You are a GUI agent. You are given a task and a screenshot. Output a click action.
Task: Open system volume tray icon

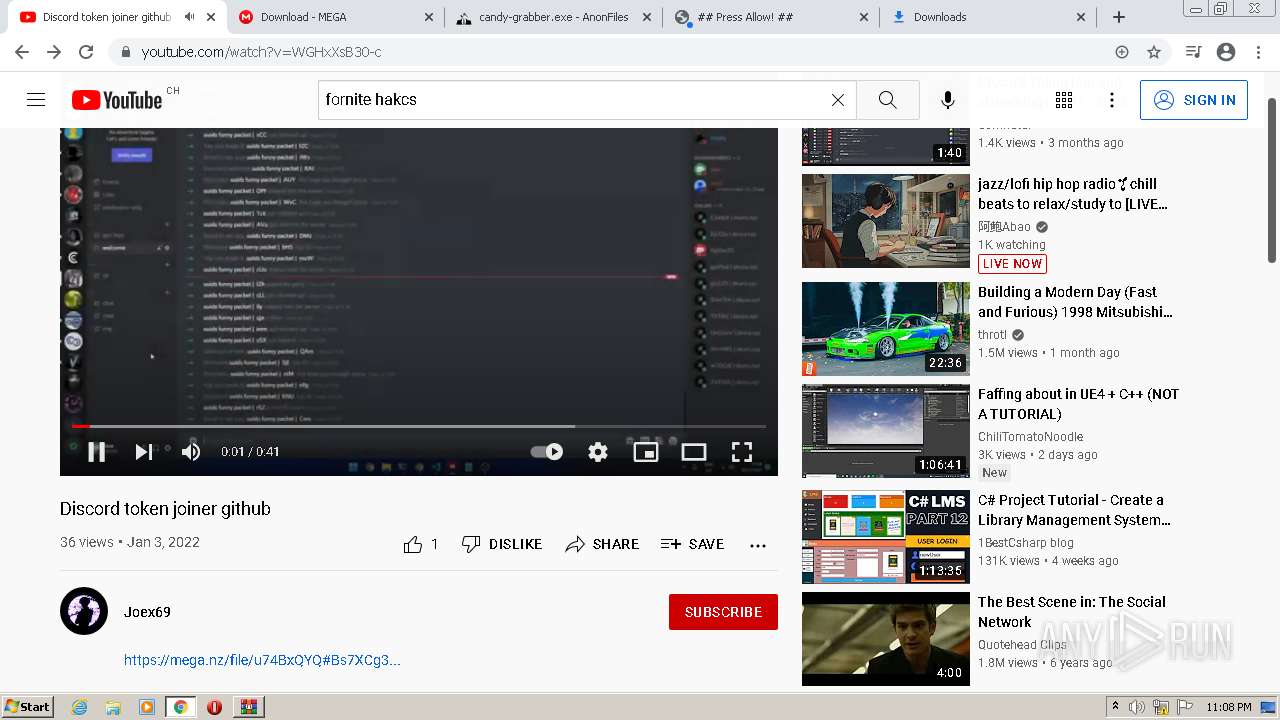click(1137, 707)
